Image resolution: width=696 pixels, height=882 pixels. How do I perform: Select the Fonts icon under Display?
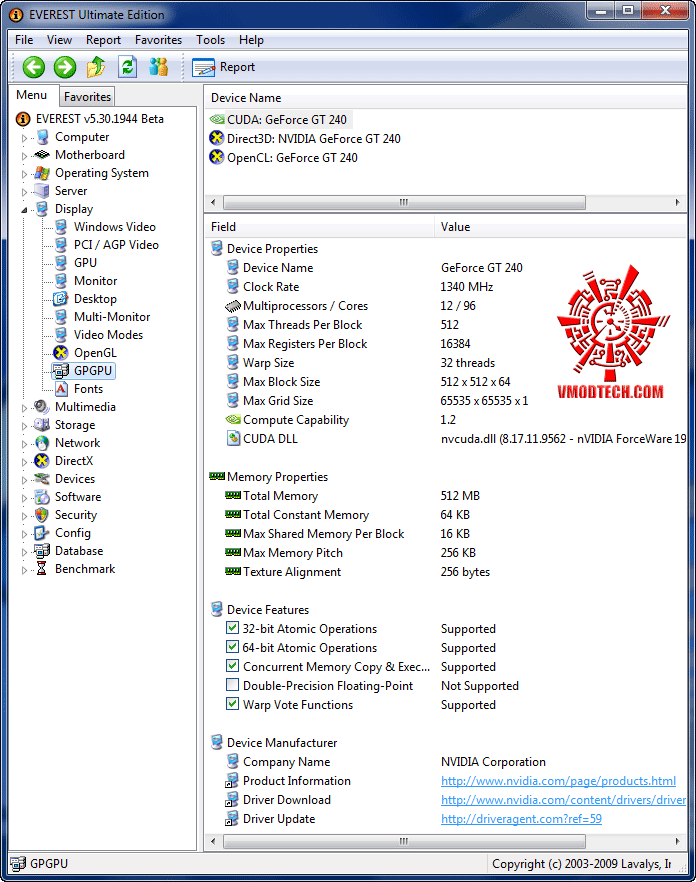point(61,389)
